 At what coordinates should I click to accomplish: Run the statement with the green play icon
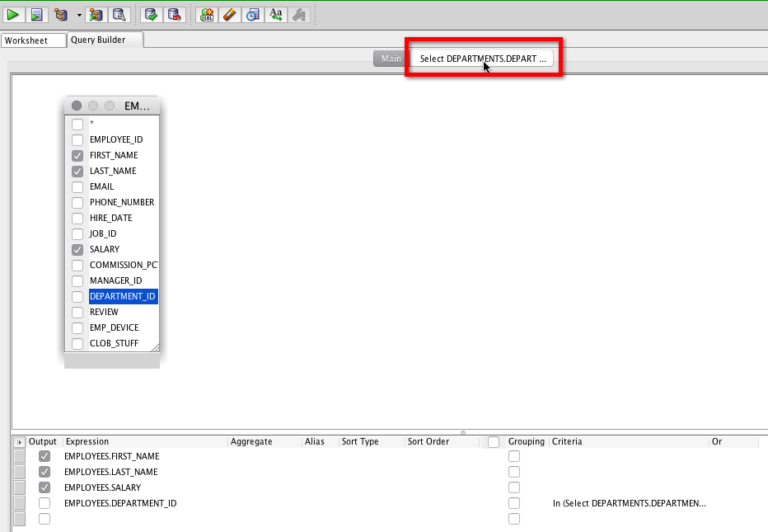coord(13,15)
